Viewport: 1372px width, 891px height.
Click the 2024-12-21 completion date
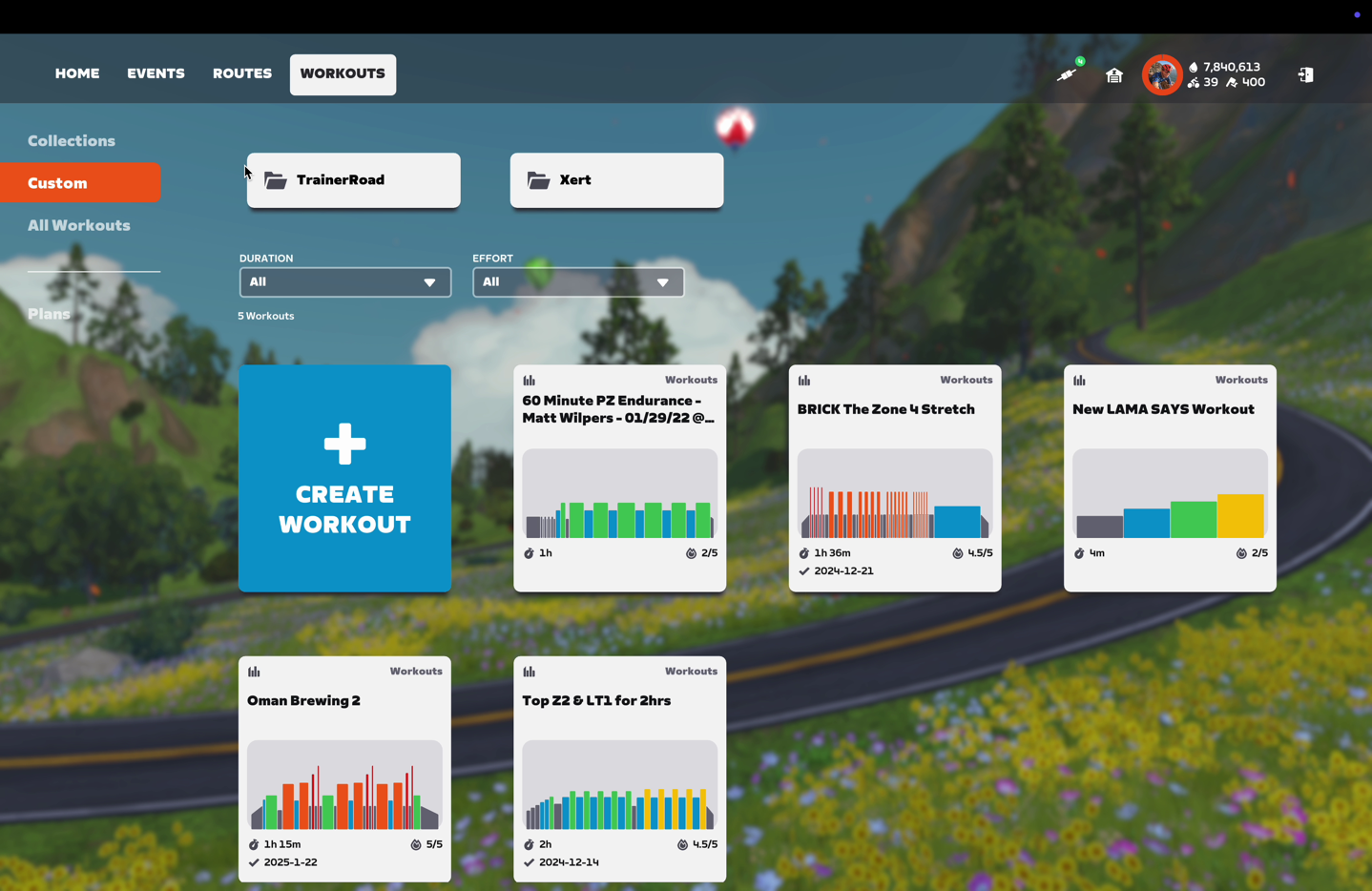tap(843, 571)
